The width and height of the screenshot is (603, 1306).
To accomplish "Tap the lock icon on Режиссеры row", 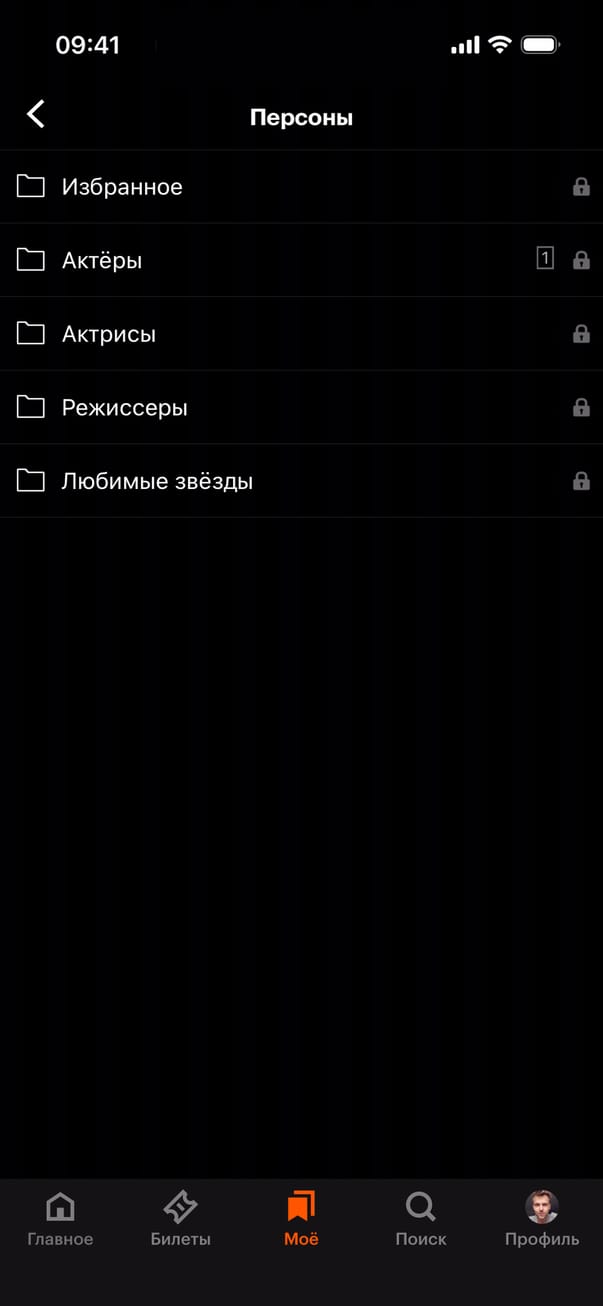I will (x=581, y=407).
